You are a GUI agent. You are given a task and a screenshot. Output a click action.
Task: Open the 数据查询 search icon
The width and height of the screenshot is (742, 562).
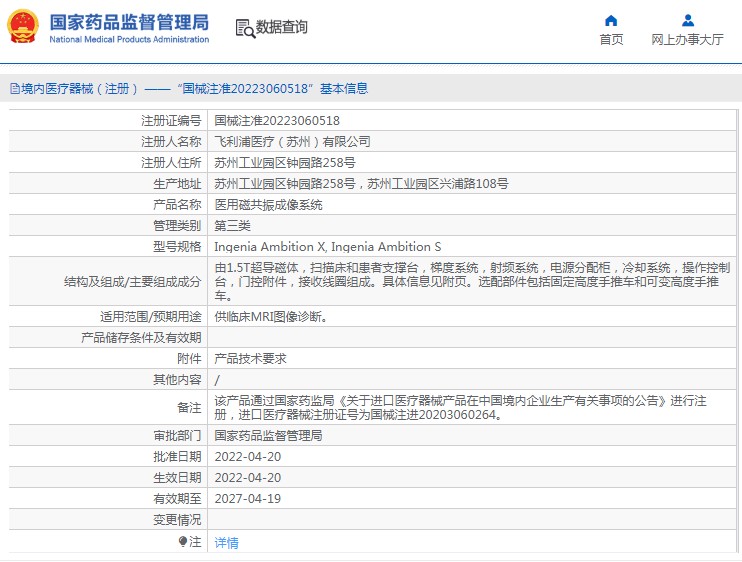pos(245,28)
